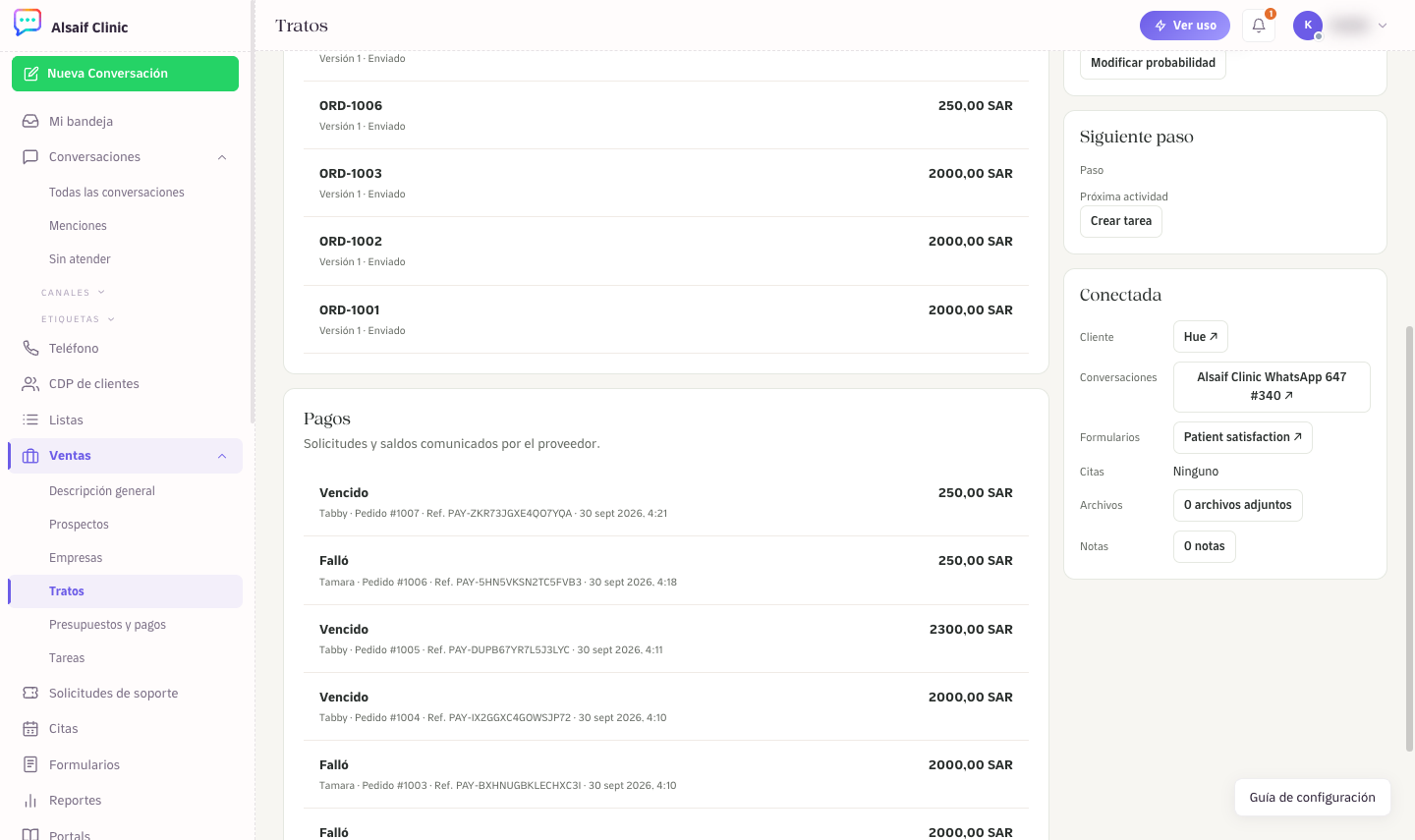Click the Mi bandeja inbox icon

click(x=30, y=121)
